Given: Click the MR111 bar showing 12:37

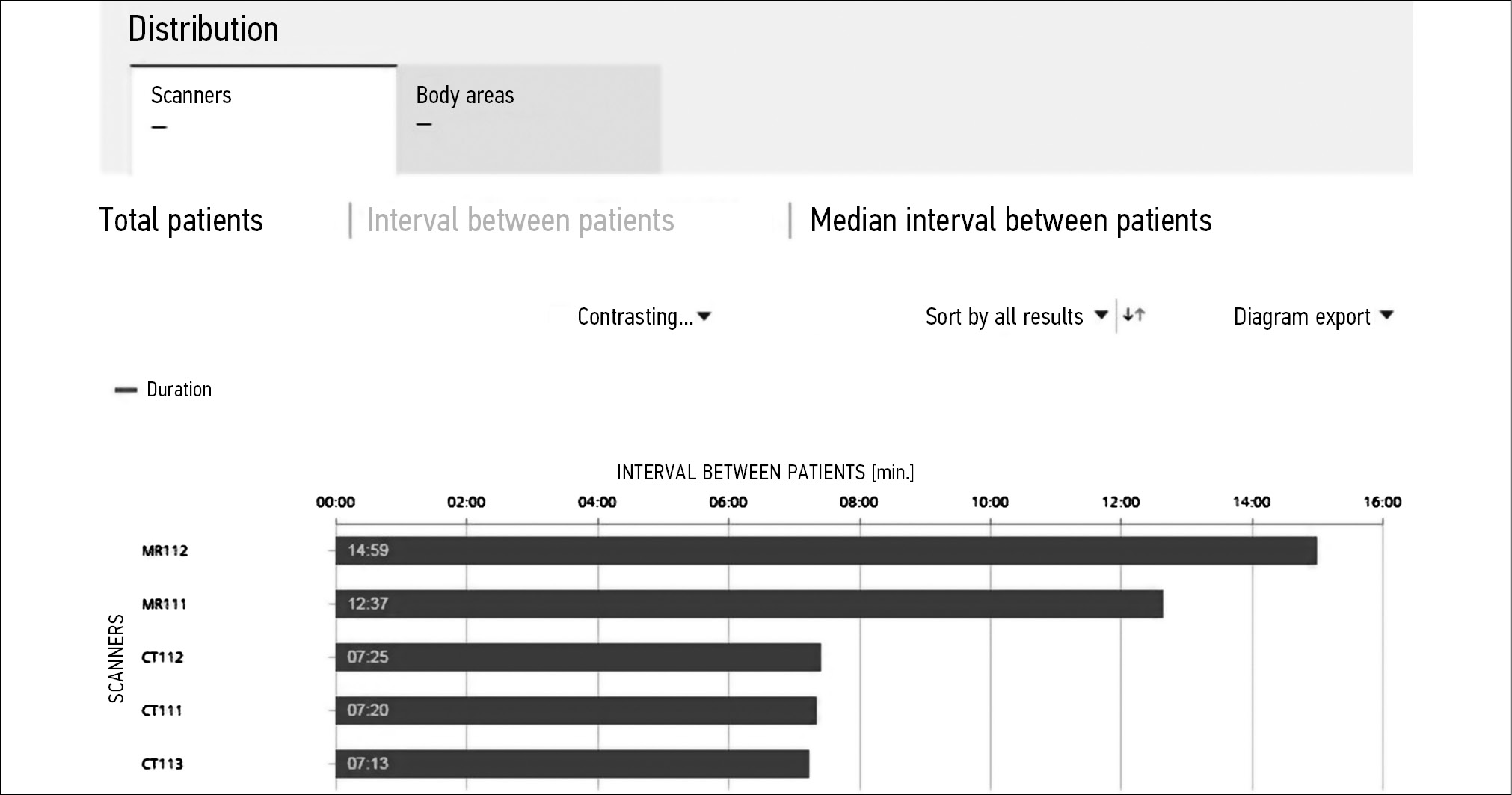Looking at the screenshot, I should [x=749, y=604].
